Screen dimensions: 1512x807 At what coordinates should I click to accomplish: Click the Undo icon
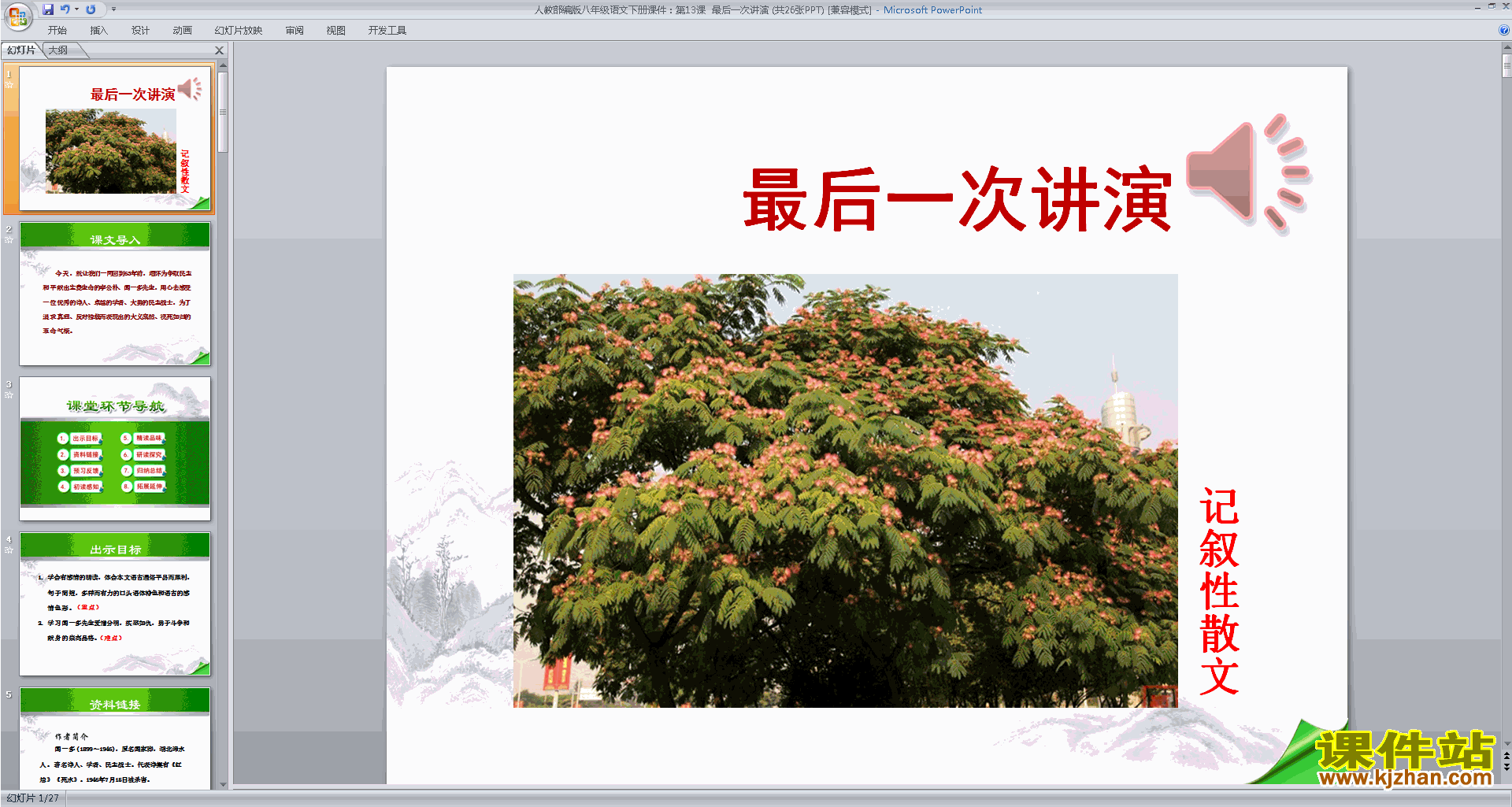(65, 9)
